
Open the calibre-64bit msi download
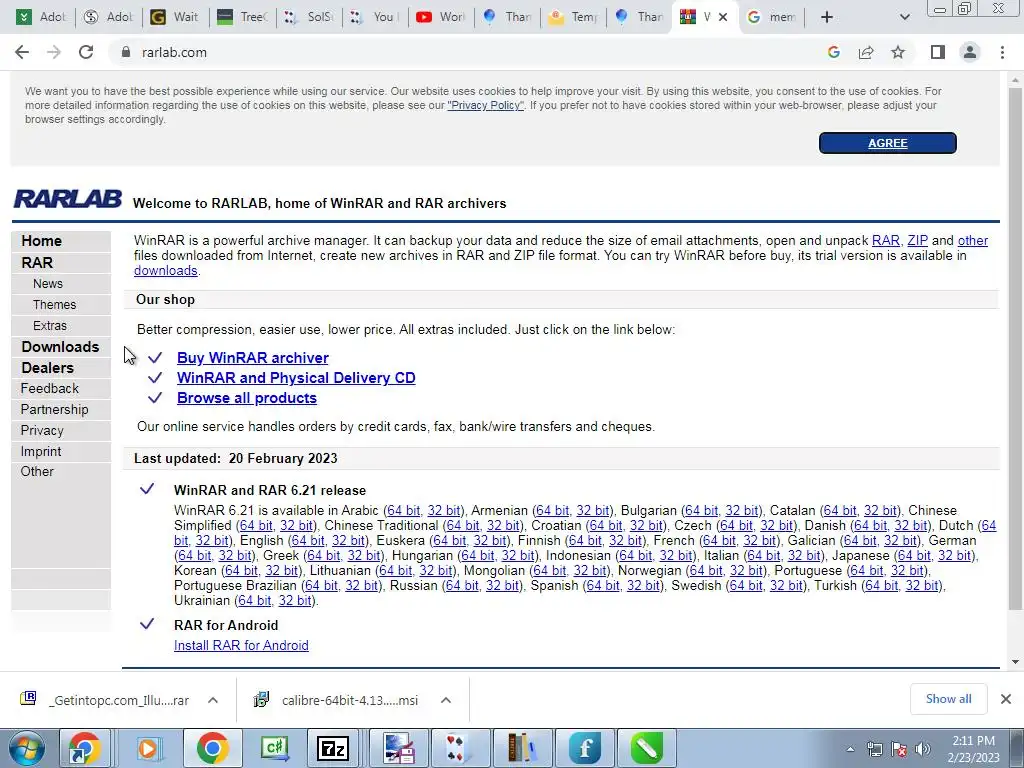pos(337,700)
